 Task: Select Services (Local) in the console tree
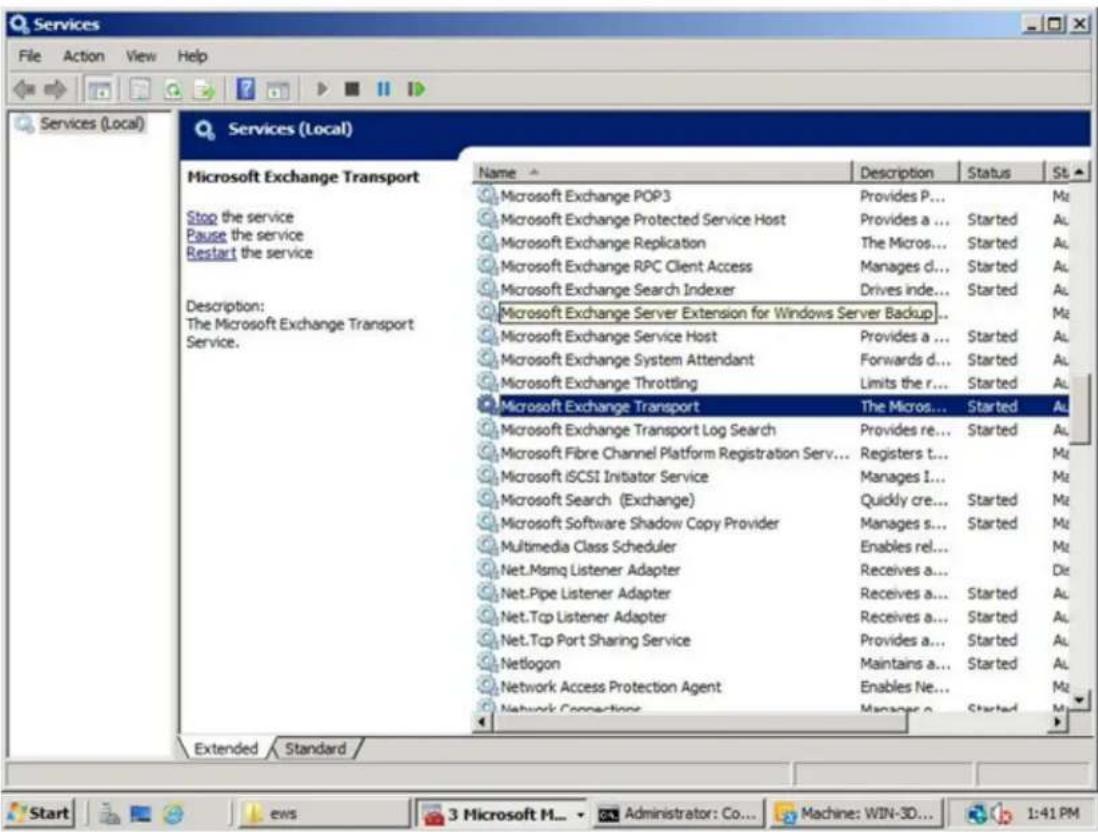[91, 124]
